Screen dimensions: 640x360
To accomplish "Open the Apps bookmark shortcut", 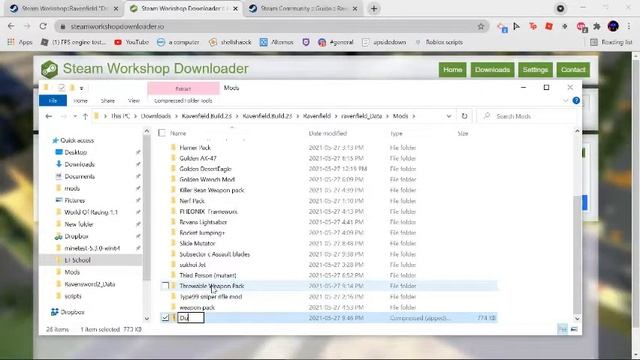I will tap(20, 42).
